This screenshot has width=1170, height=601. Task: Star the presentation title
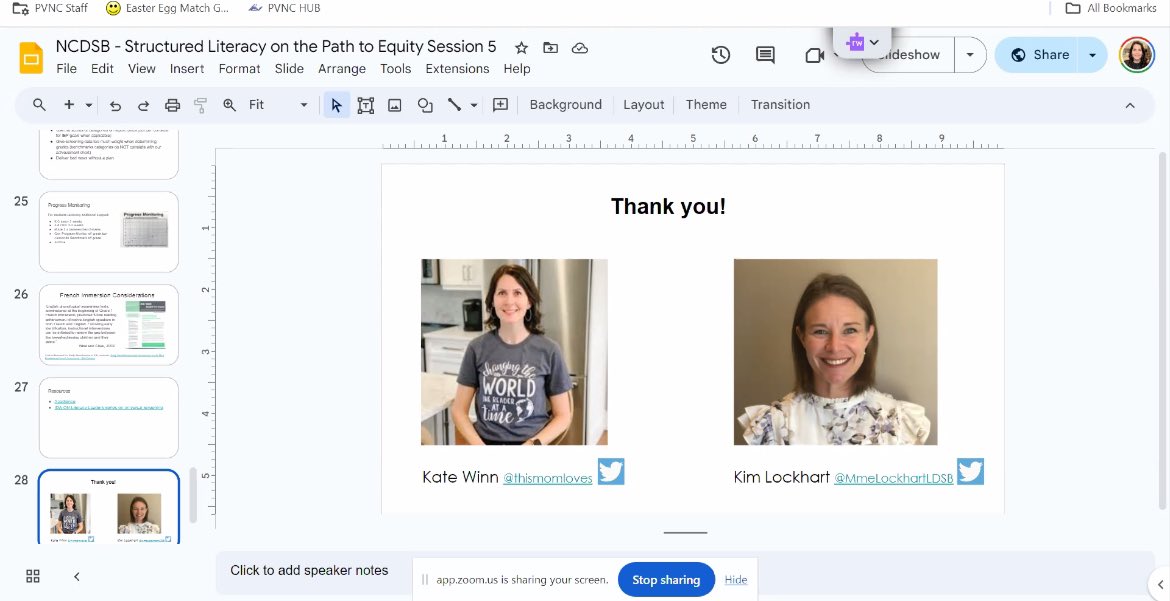pyautogui.click(x=522, y=48)
